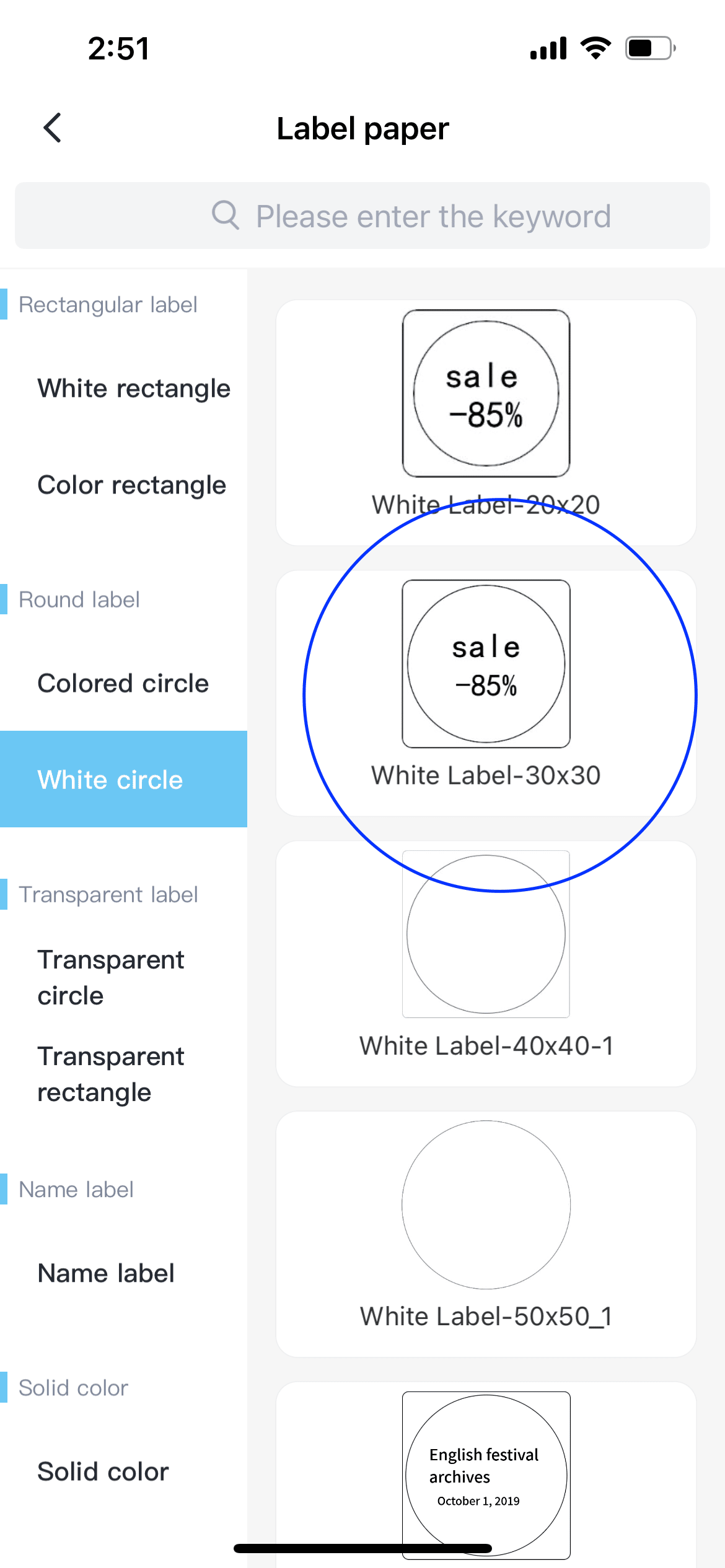The image size is (725, 1568).
Task: Choose the Name label category
Action: (x=106, y=1273)
